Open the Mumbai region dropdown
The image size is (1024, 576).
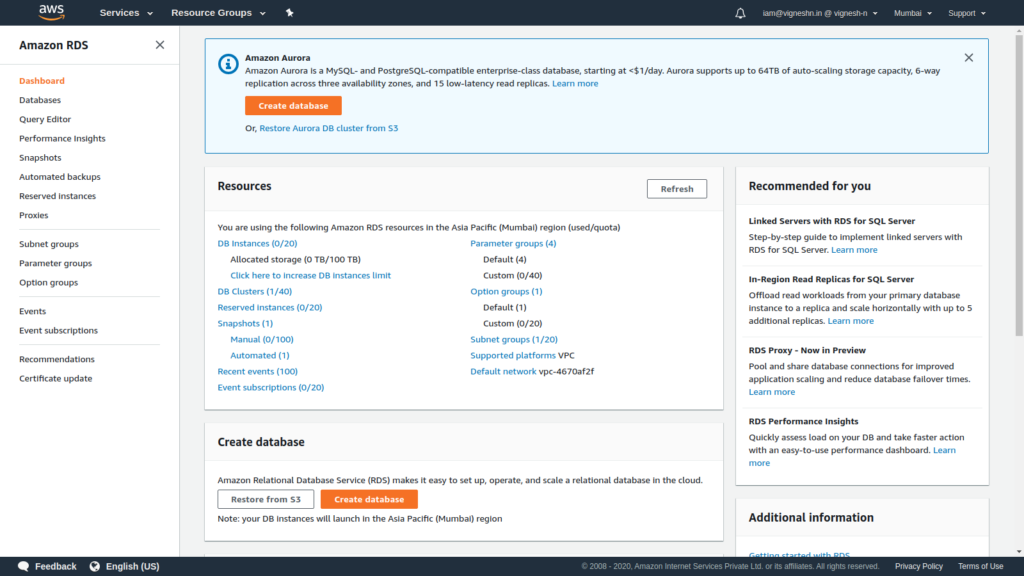click(912, 13)
